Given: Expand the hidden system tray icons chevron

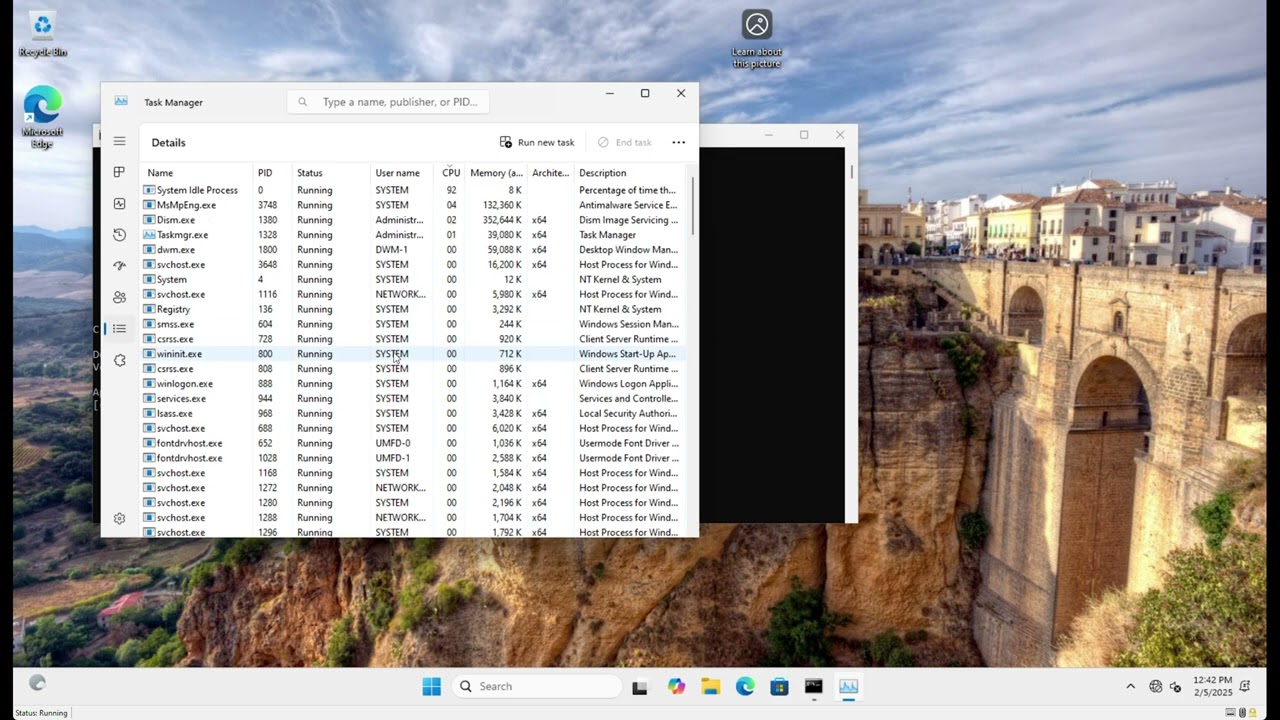Looking at the screenshot, I should click(1131, 686).
